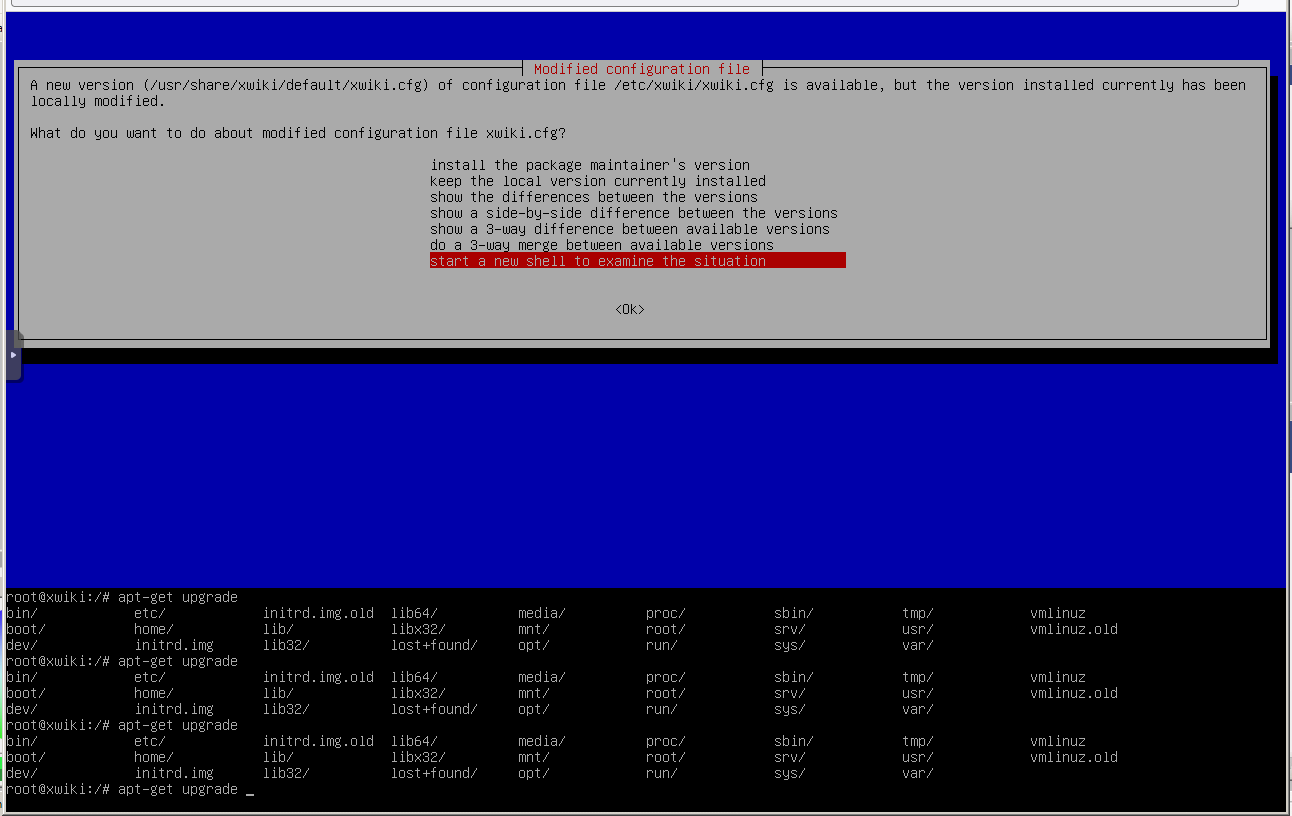
Task: Choose "show the differences between the versions"
Action: click(594, 197)
